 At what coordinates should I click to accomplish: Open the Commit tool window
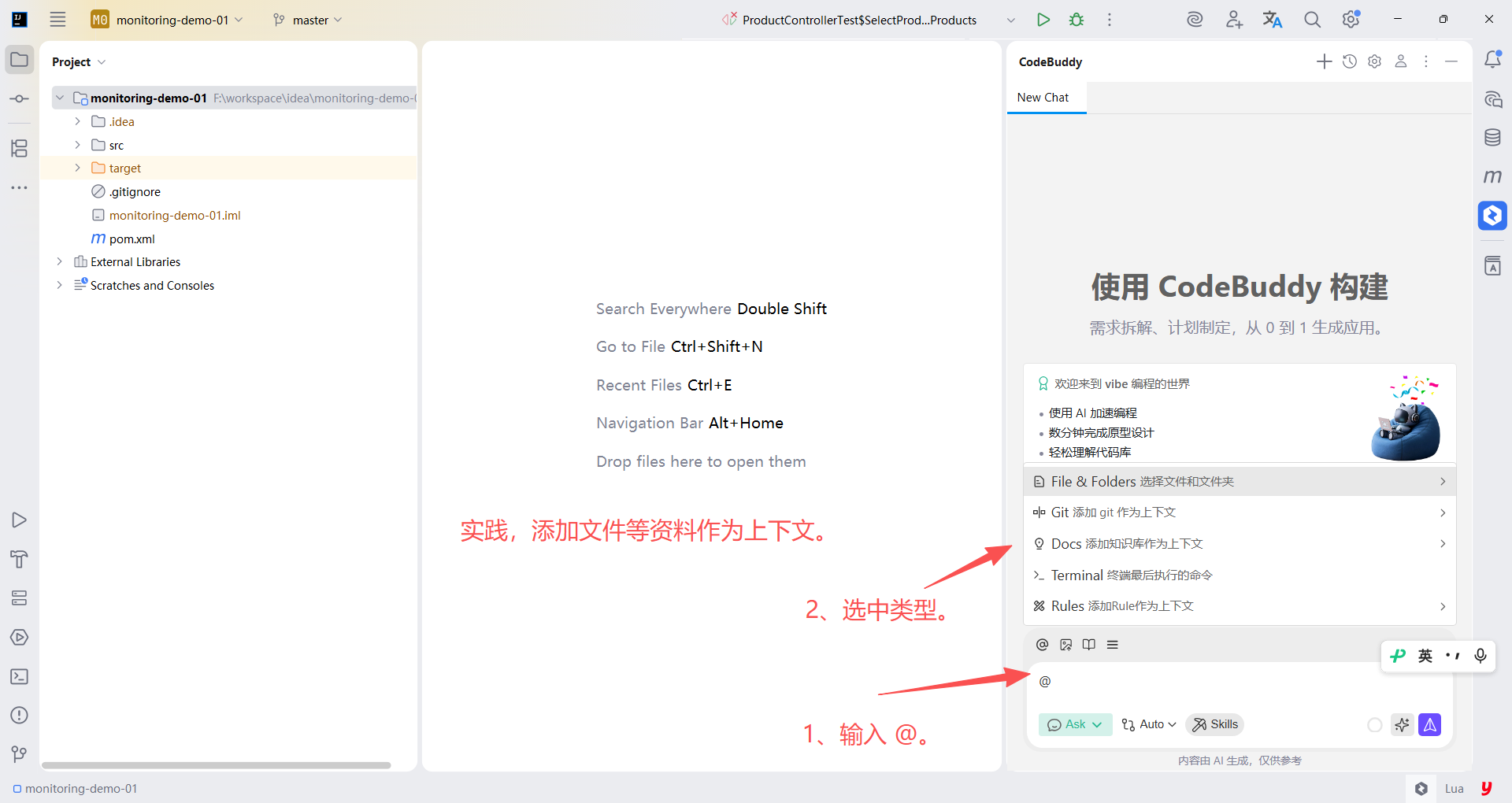[20, 99]
